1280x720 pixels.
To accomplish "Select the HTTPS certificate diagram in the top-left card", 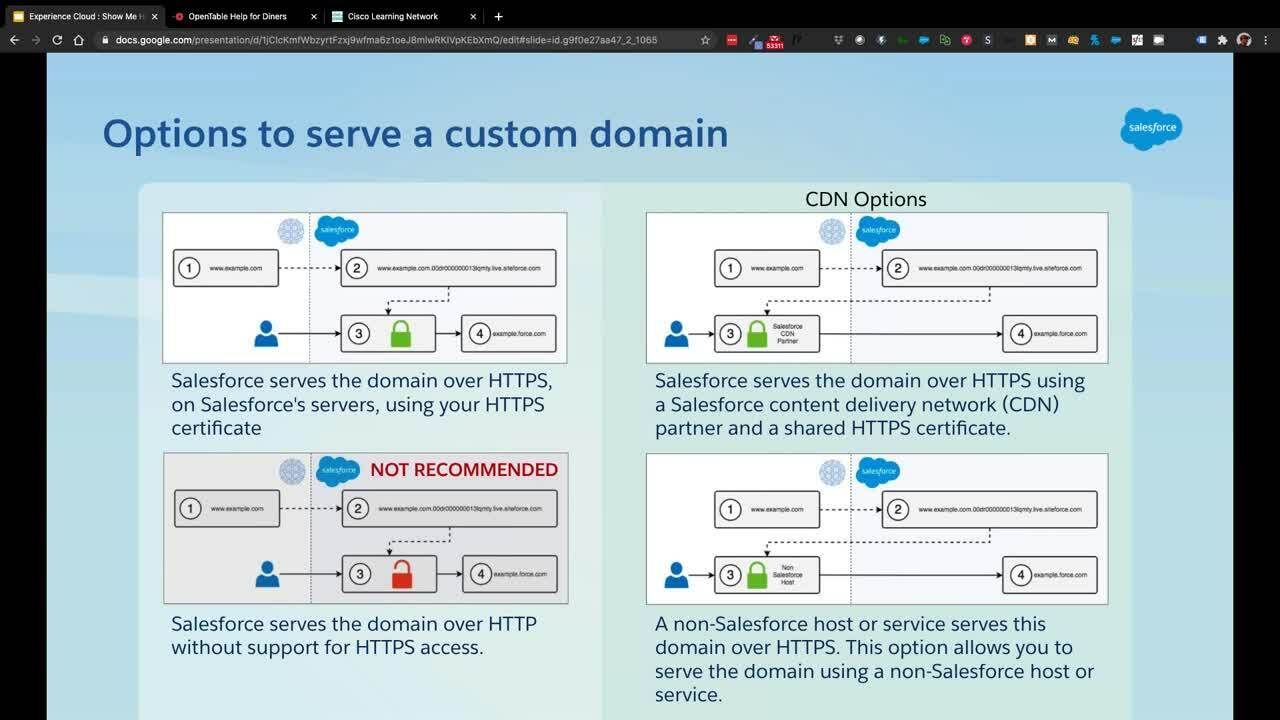I will (x=365, y=288).
